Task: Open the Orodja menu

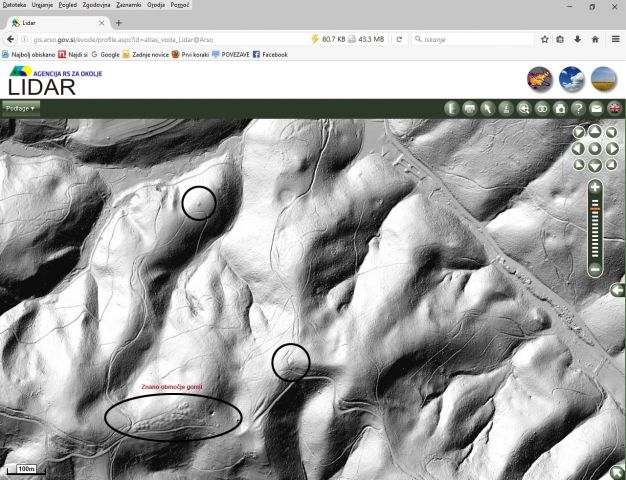Action: pyautogui.click(x=156, y=5)
